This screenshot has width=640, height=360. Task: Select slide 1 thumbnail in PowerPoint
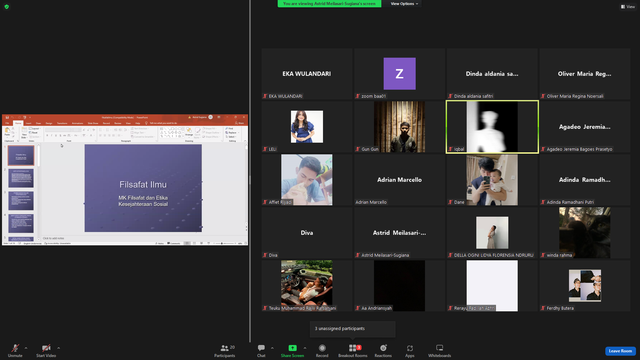[x=21, y=156]
